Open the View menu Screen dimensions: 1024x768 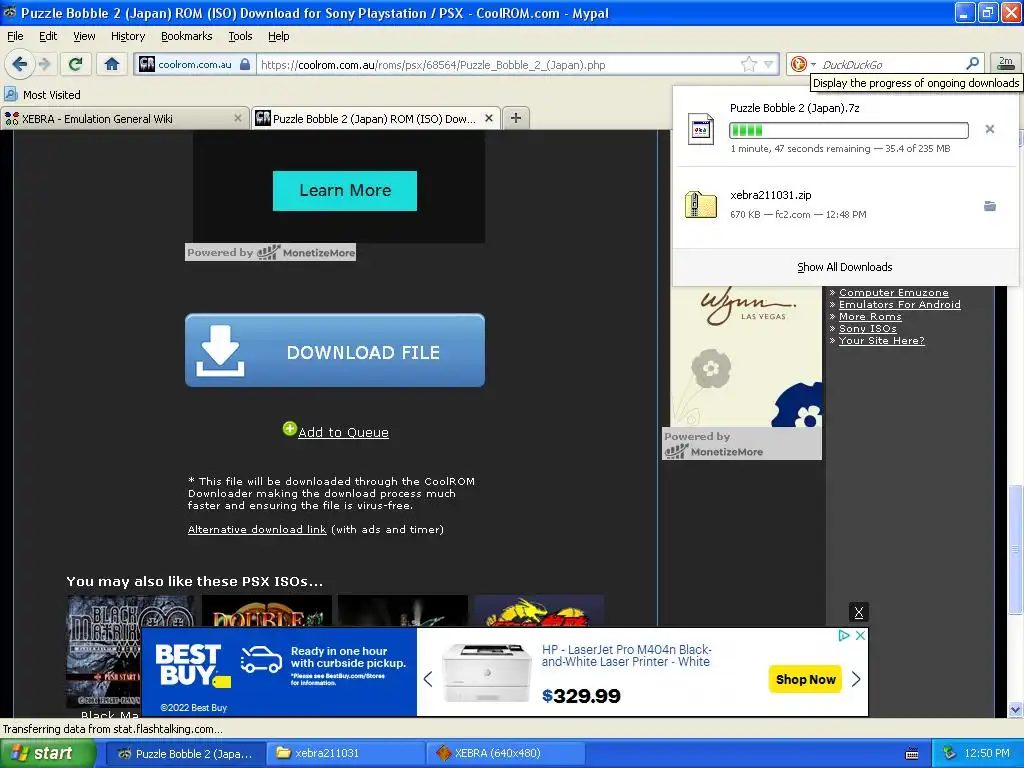click(84, 36)
